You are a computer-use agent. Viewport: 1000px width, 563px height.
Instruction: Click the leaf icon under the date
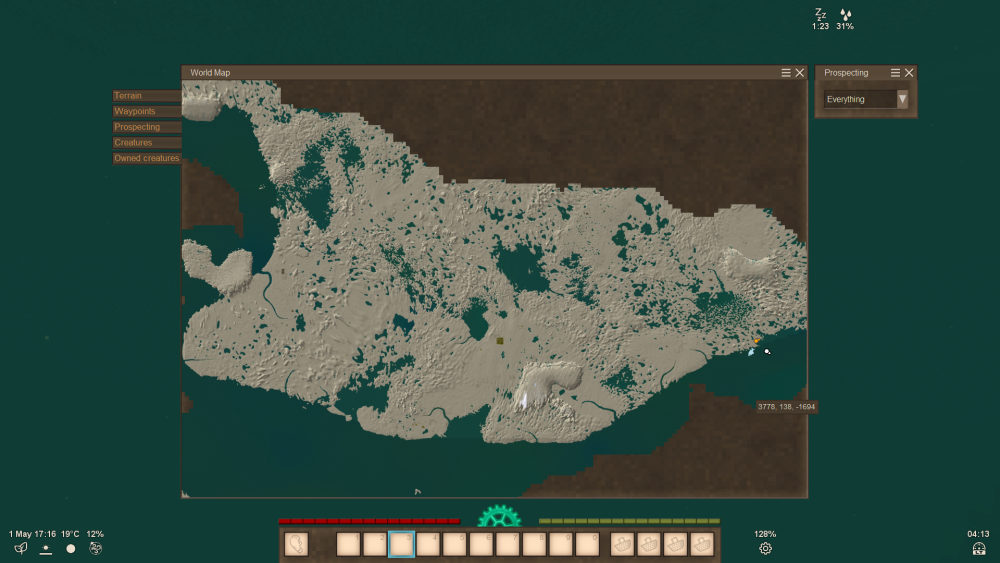pos(20,548)
